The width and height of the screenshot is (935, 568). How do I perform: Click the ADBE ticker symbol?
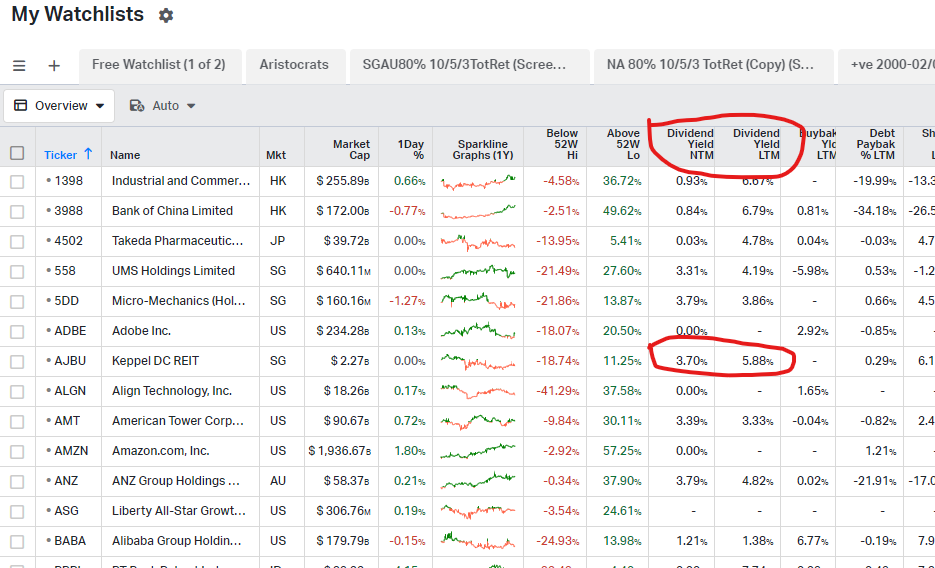click(70, 331)
